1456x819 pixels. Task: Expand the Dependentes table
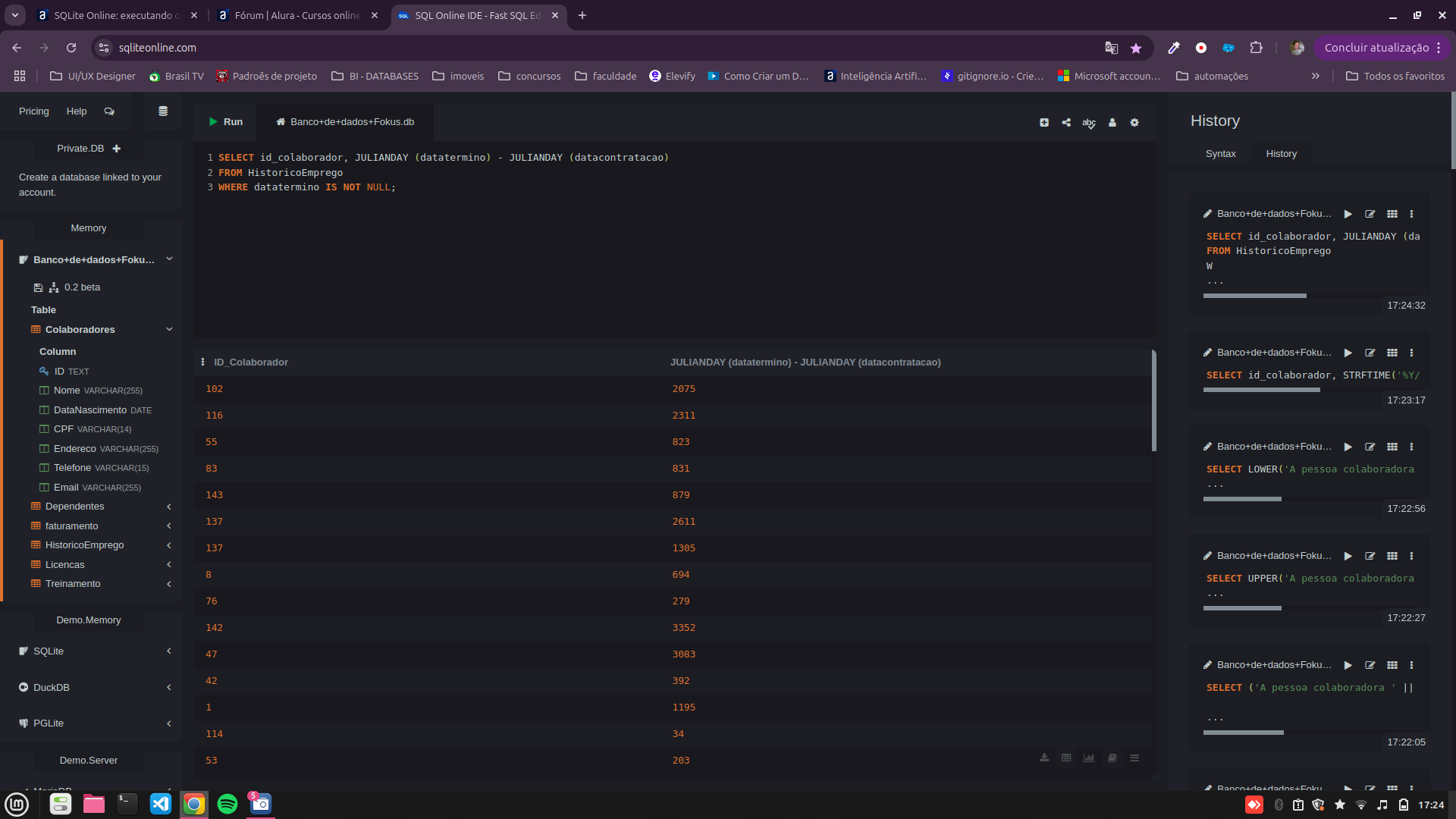(x=169, y=507)
